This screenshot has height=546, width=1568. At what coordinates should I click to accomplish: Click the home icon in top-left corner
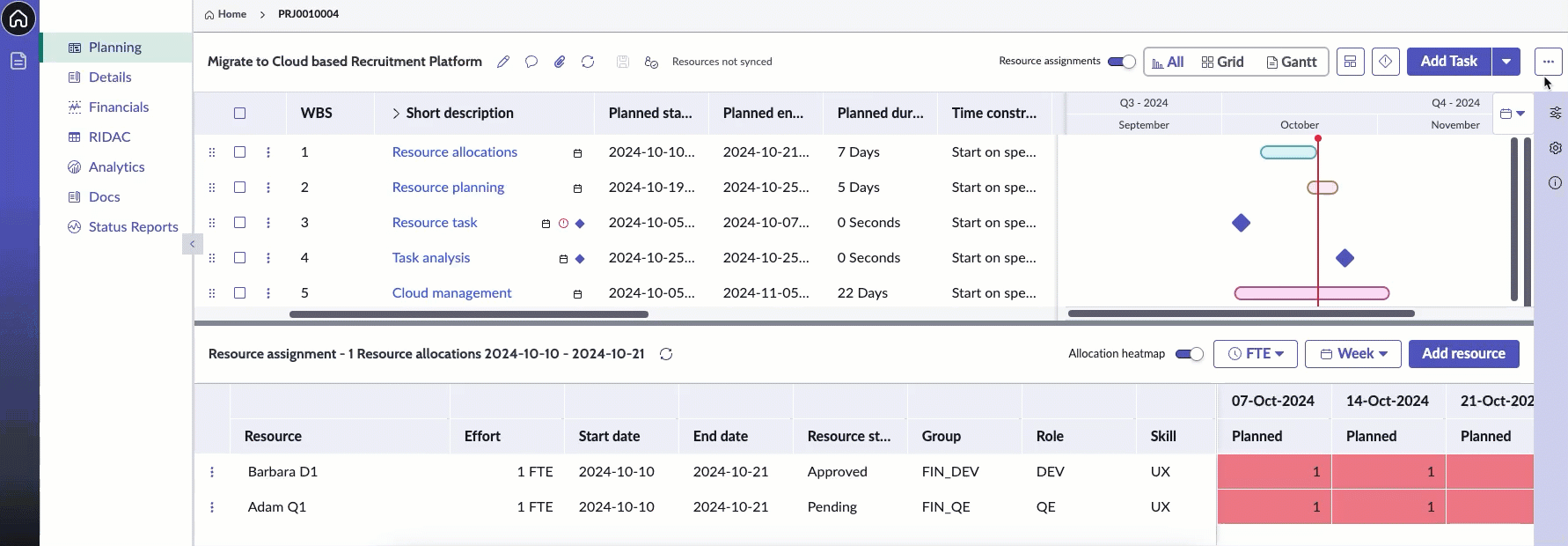(x=18, y=18)
